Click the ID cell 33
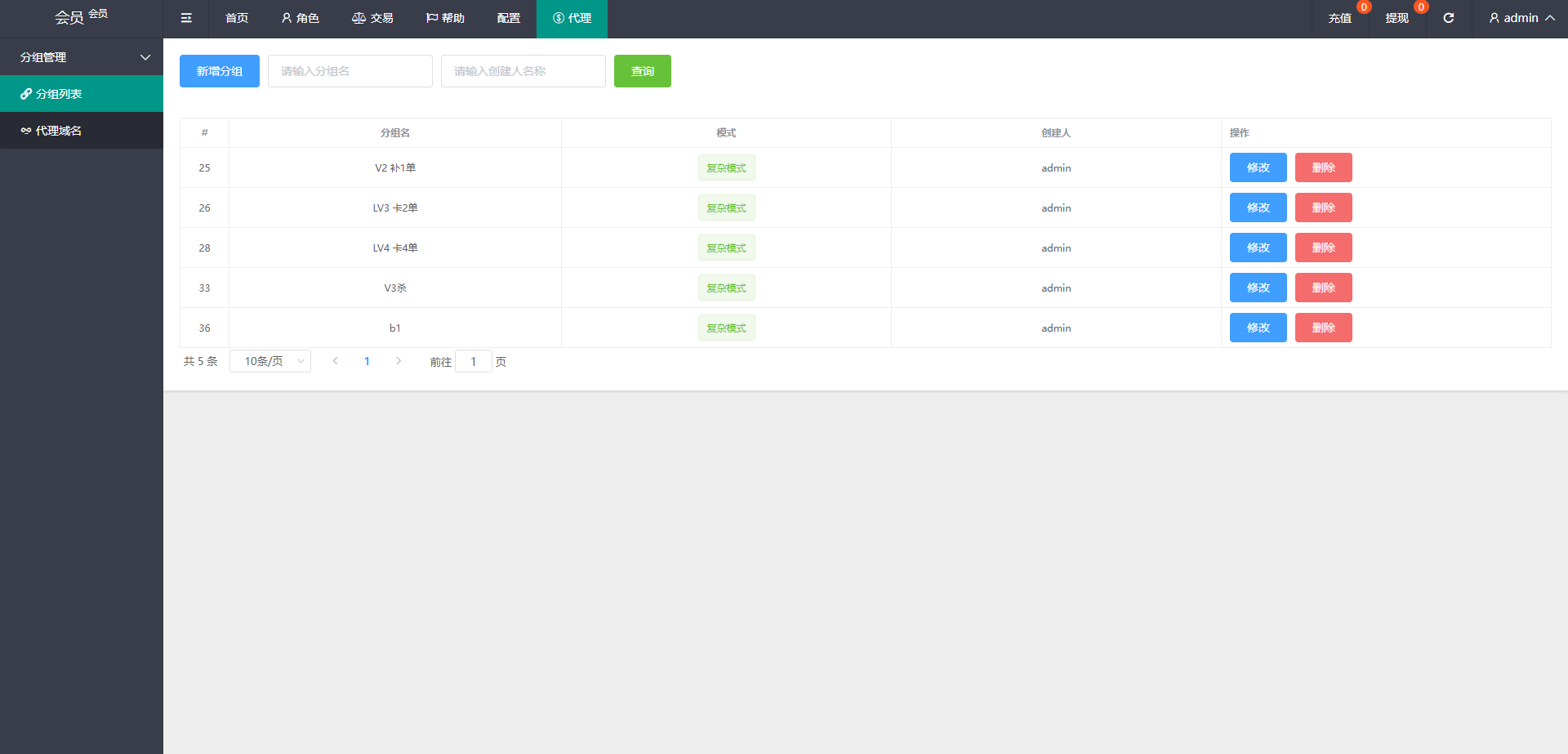Screen dimensions: 1568x754 click(204, 288)
